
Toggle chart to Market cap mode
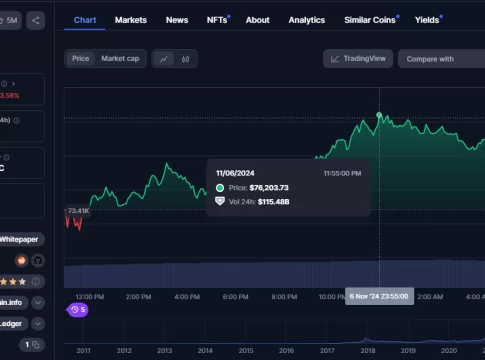point(120,59)
